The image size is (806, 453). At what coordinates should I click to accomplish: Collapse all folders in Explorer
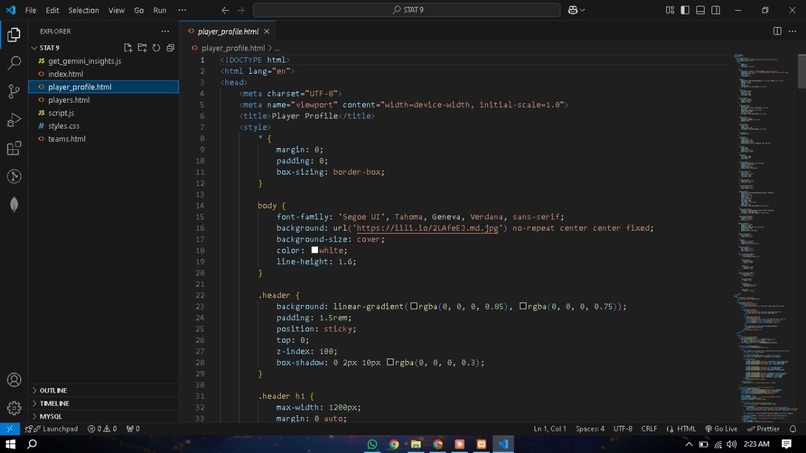(x=170, y=48)
